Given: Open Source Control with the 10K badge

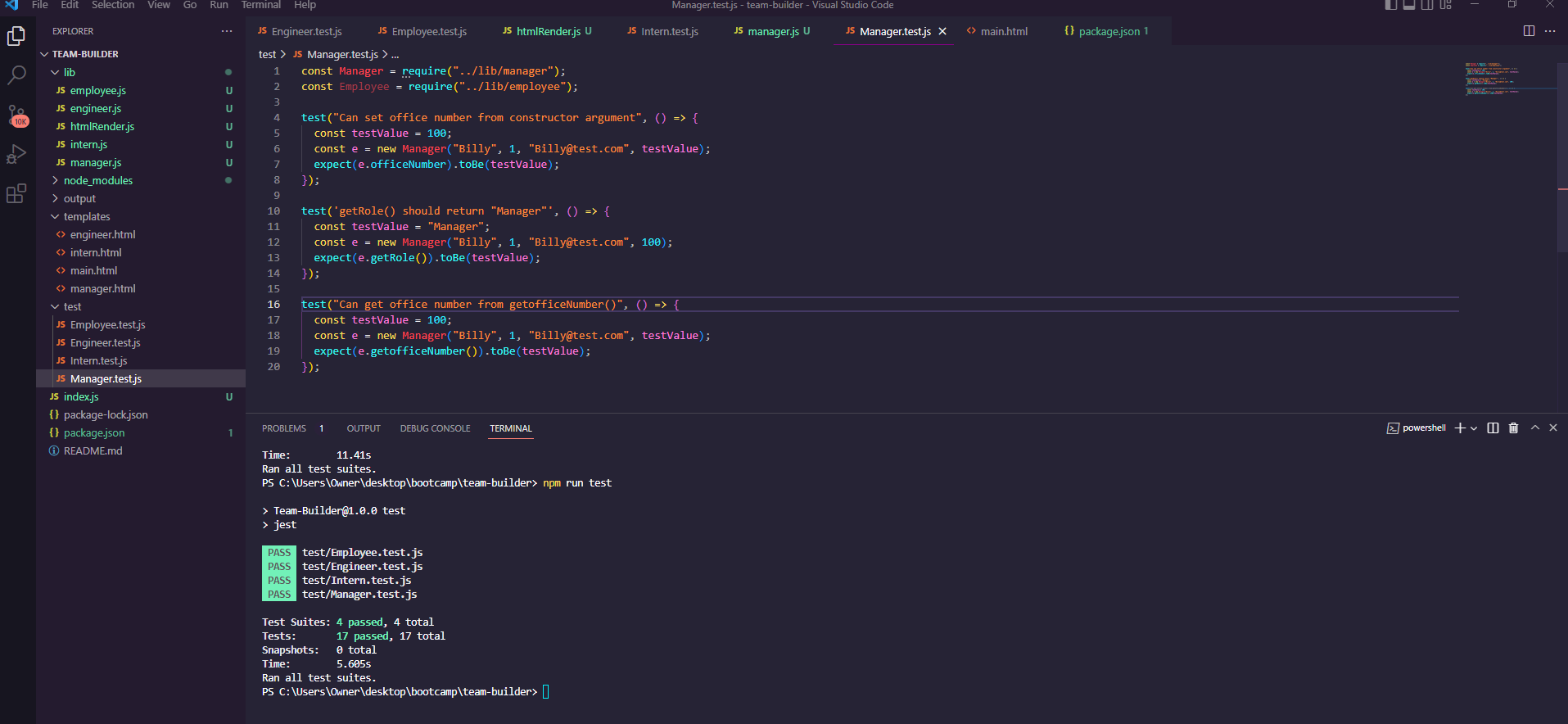Looking at the screenshot, I should click(16, 115).
